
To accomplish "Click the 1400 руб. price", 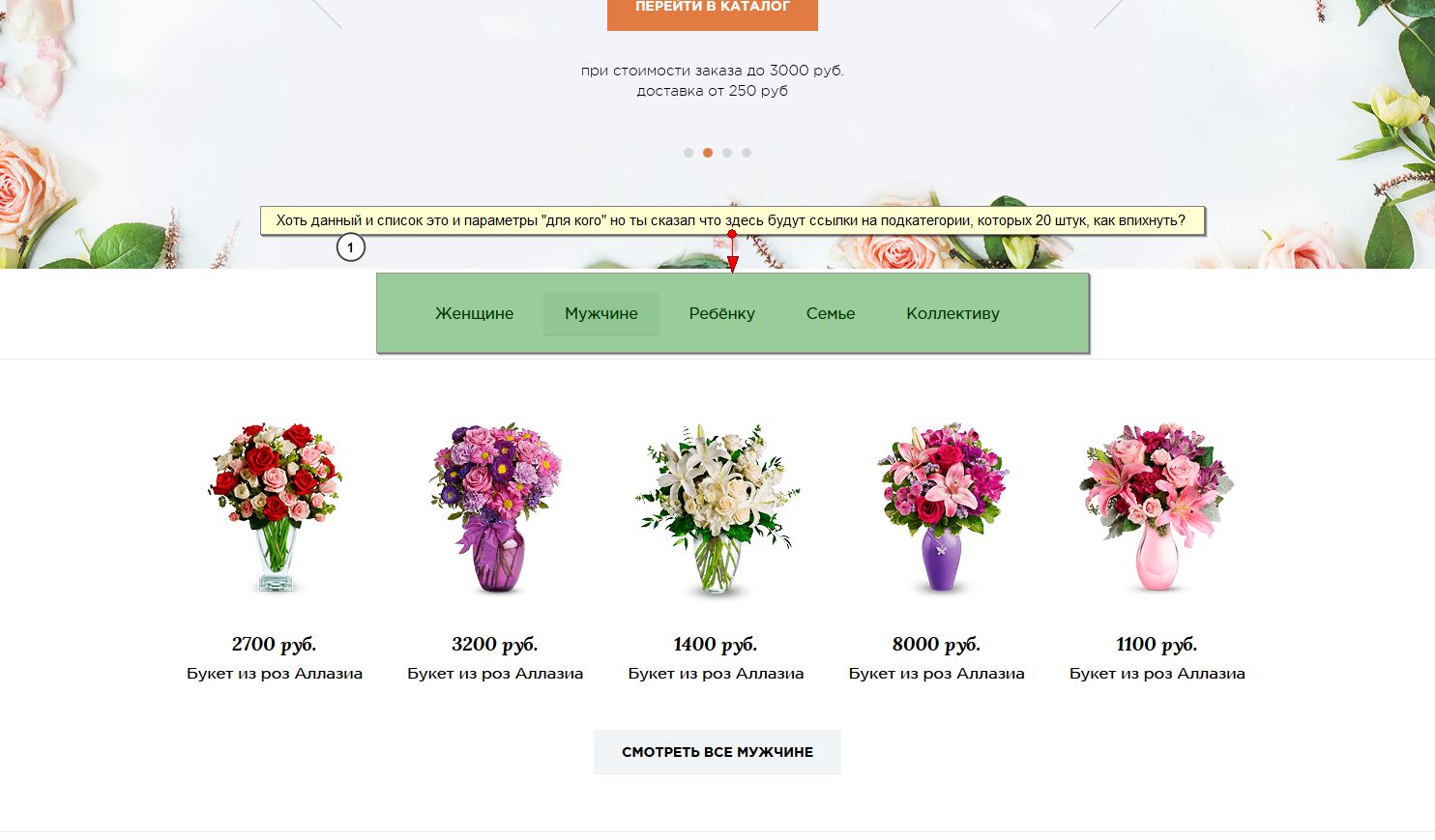I will coord(716,645).
